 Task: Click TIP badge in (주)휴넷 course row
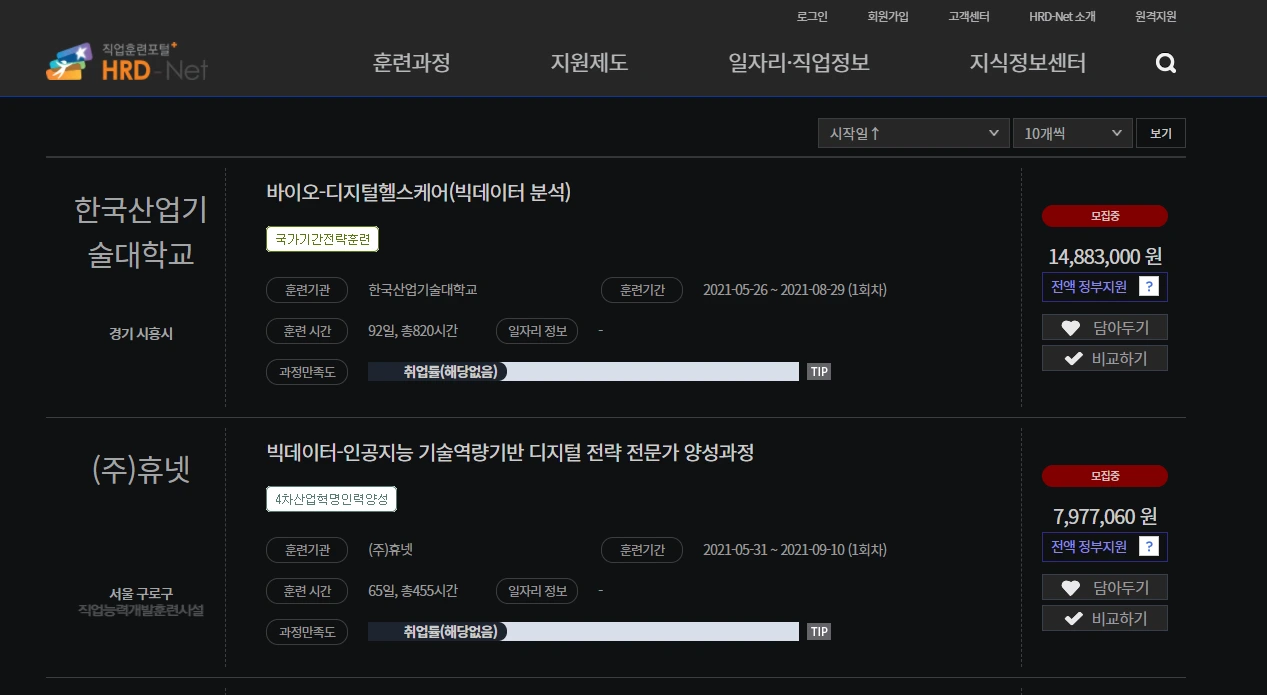pyautogui.click(x=819, y=632)
